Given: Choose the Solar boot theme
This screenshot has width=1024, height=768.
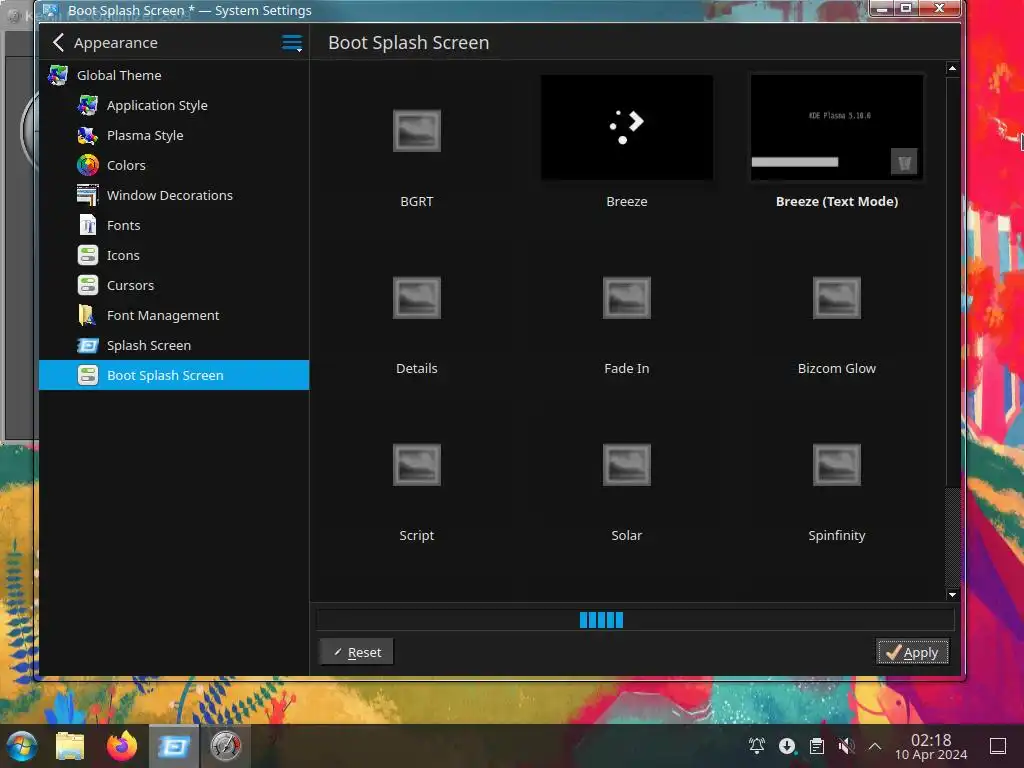Looking at the screenshot, I should click(x=626, y=465).
